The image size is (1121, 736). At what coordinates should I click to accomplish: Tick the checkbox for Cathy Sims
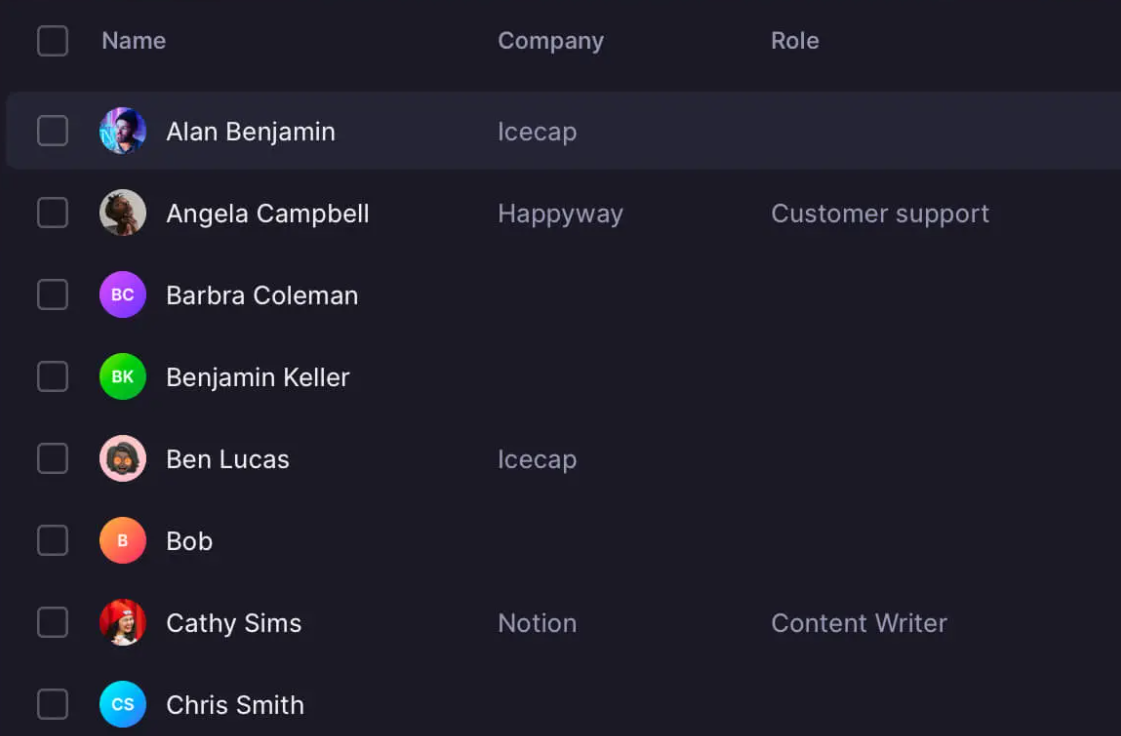pyautogui.click(x=52, y=623)
